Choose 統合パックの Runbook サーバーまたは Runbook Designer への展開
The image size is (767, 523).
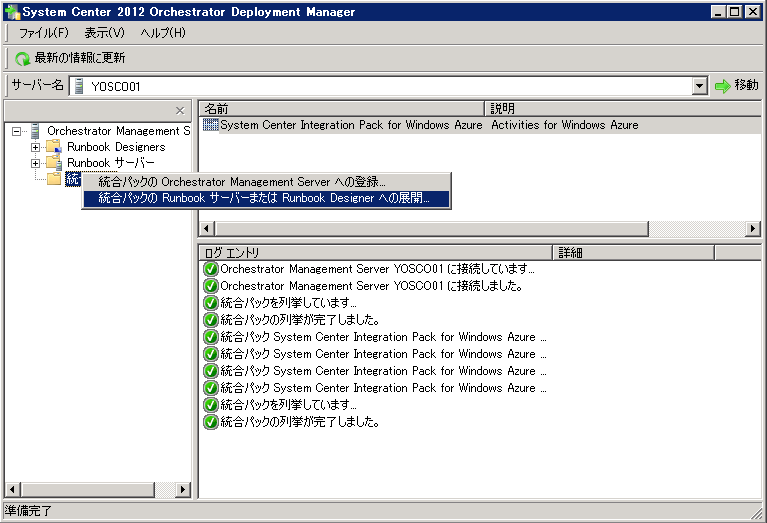tap(266, 198)
